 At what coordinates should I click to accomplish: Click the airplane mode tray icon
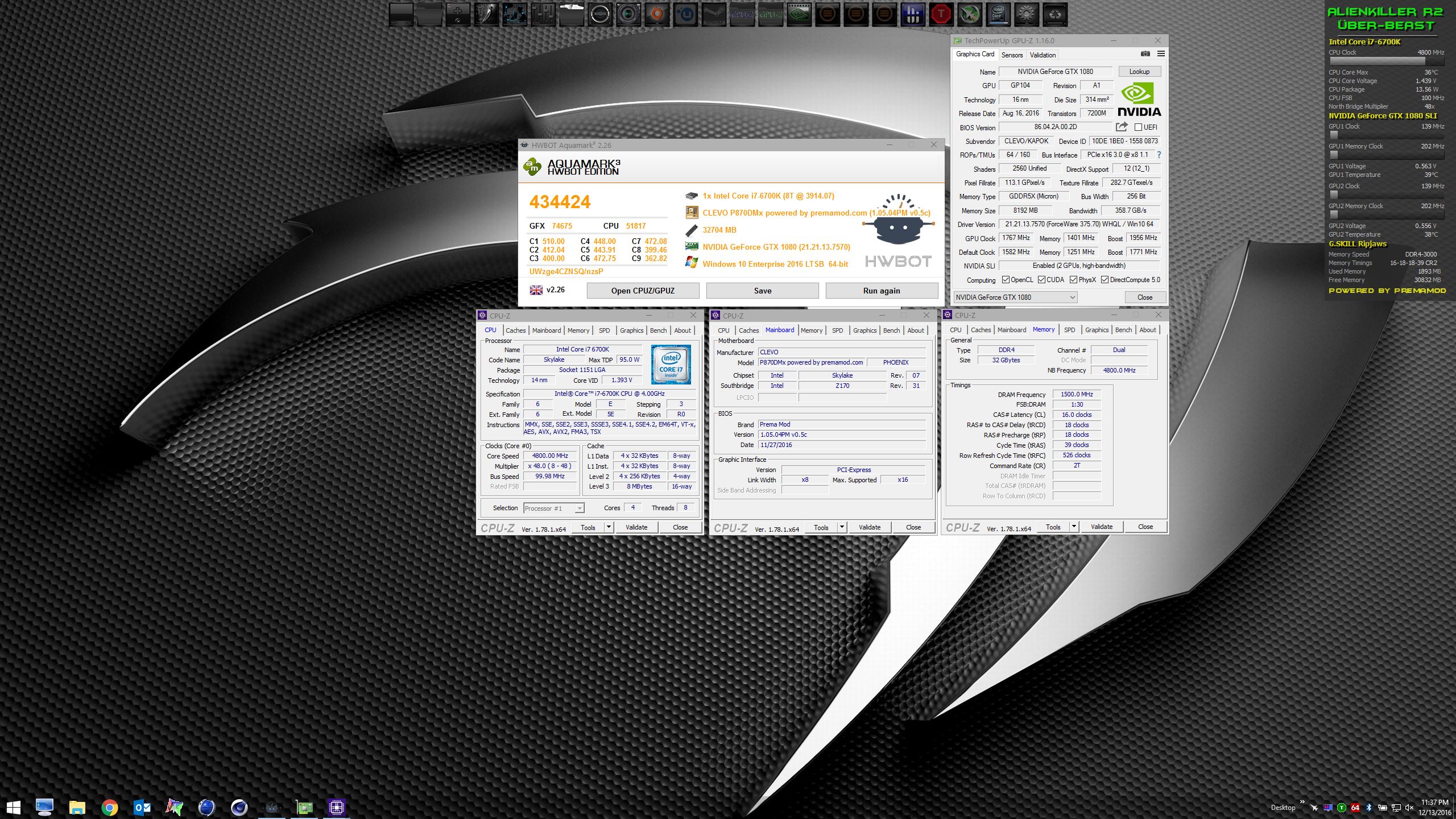coord(1314,808)
